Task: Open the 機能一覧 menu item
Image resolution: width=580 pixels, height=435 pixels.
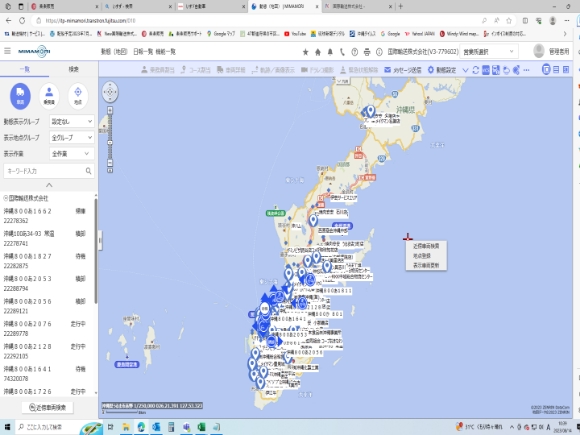Action: pyautogui.click(x=165, y=52)
